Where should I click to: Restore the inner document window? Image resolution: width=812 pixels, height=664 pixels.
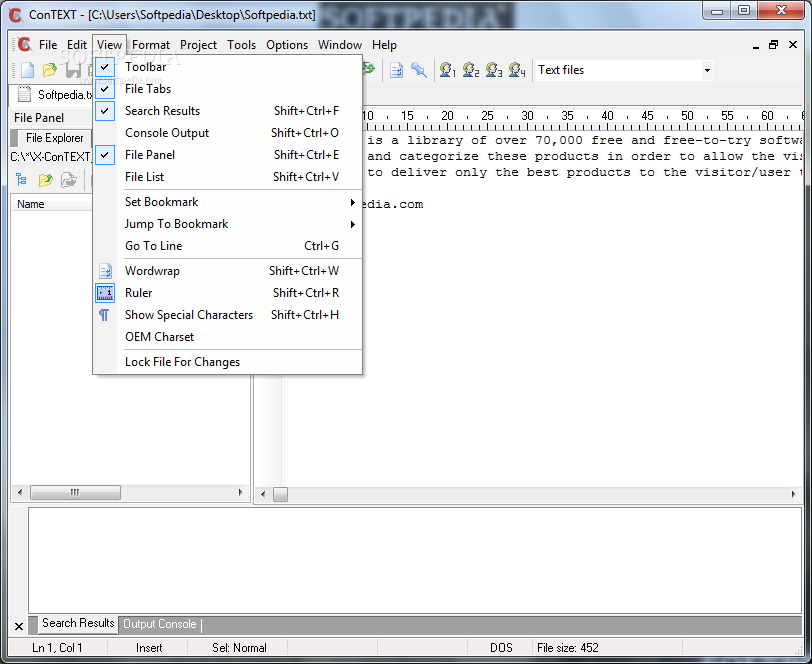pos(774,45)
